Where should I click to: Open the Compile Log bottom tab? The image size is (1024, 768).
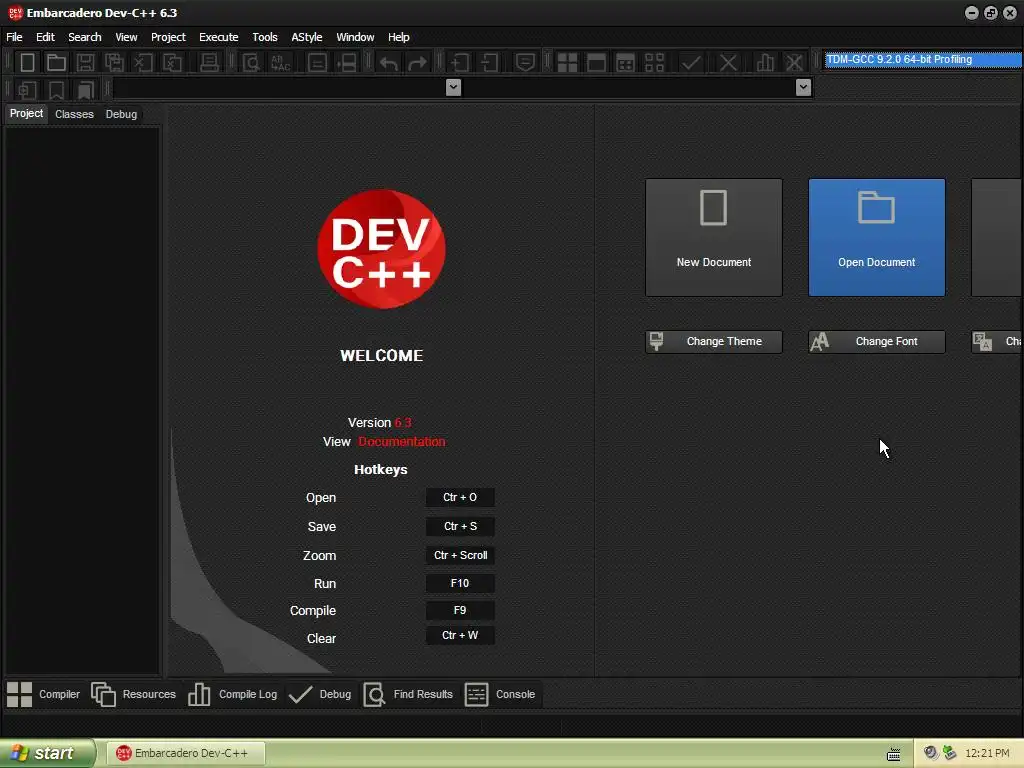(x=232, y=694)
